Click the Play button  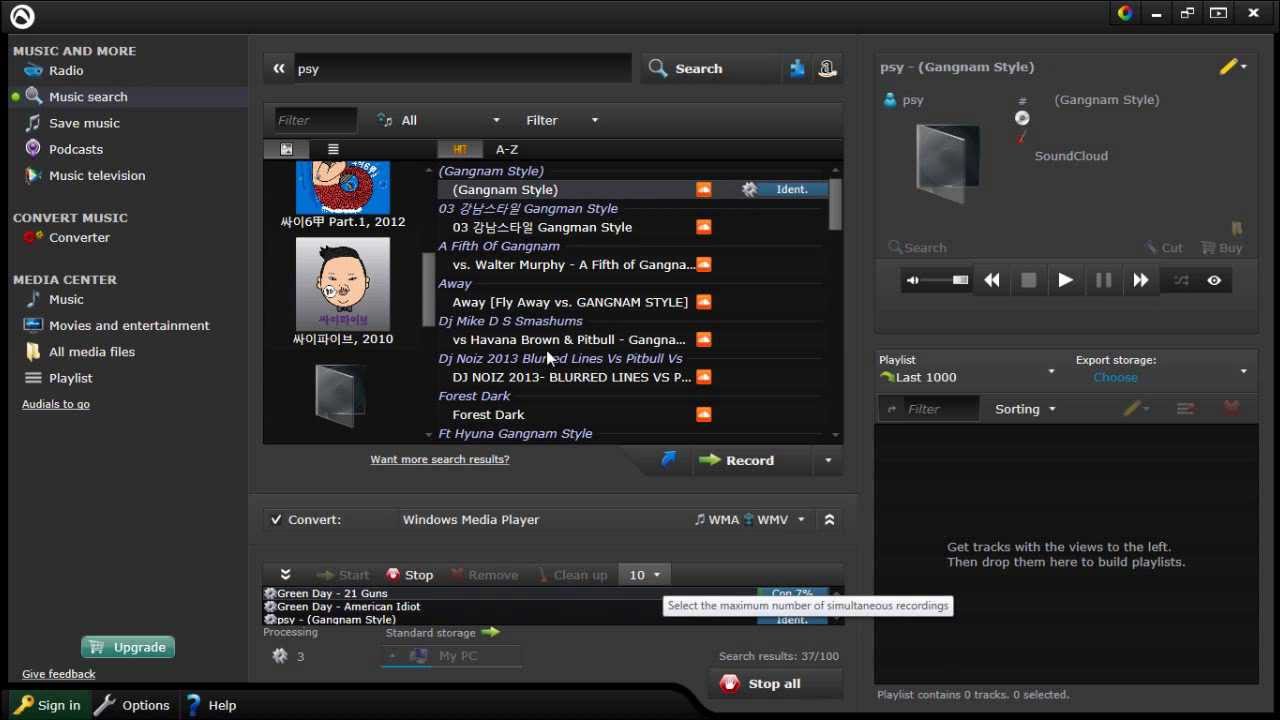(1065, 281)
